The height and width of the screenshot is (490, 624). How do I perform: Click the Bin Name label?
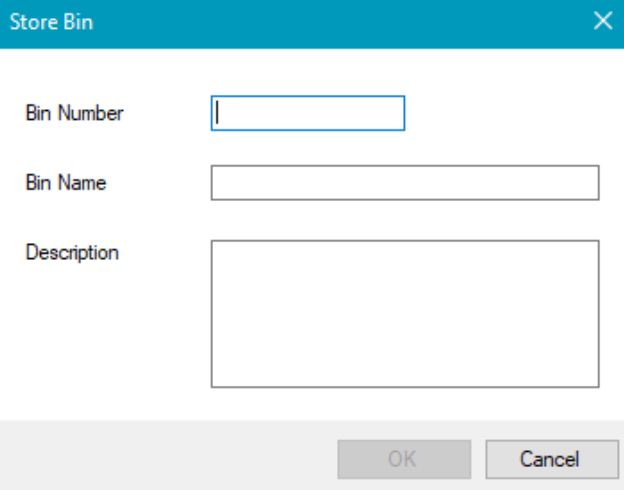[x=66, y=183]
